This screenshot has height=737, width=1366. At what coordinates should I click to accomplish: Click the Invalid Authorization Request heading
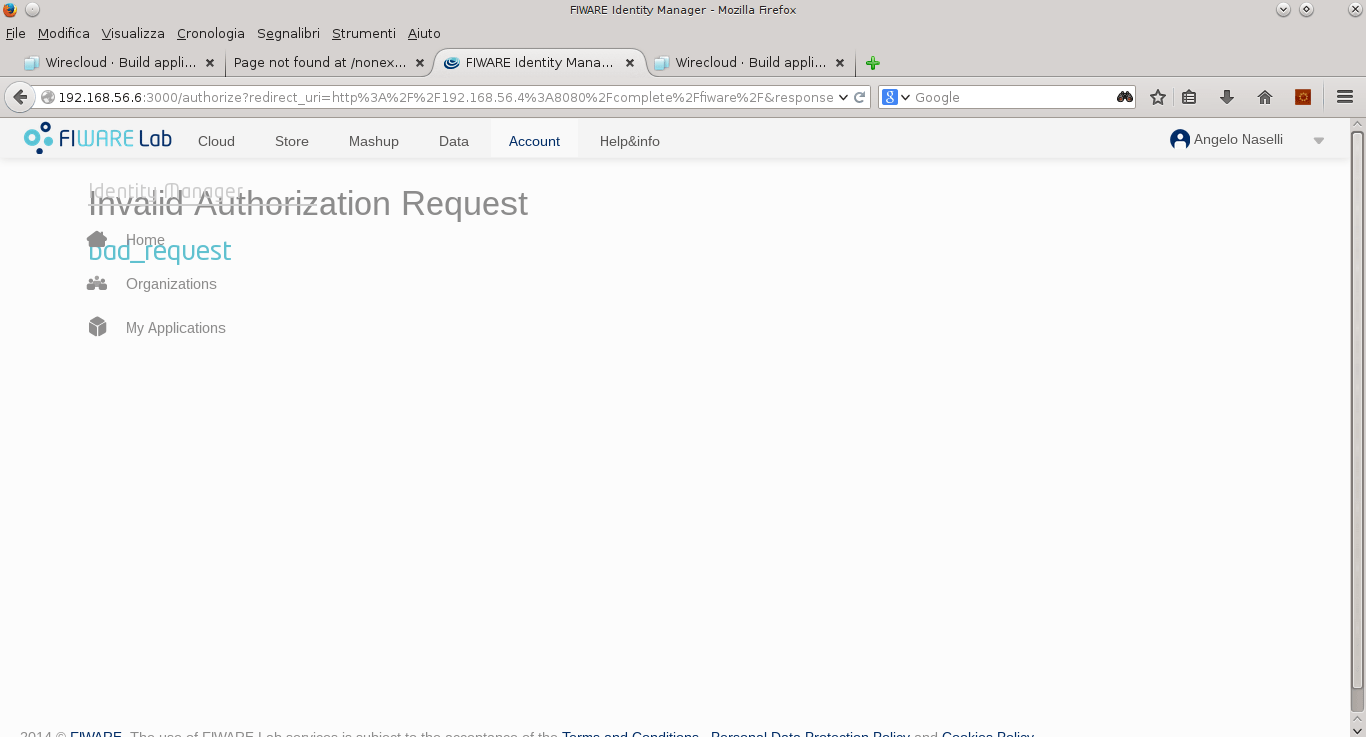tap(308, 203)
